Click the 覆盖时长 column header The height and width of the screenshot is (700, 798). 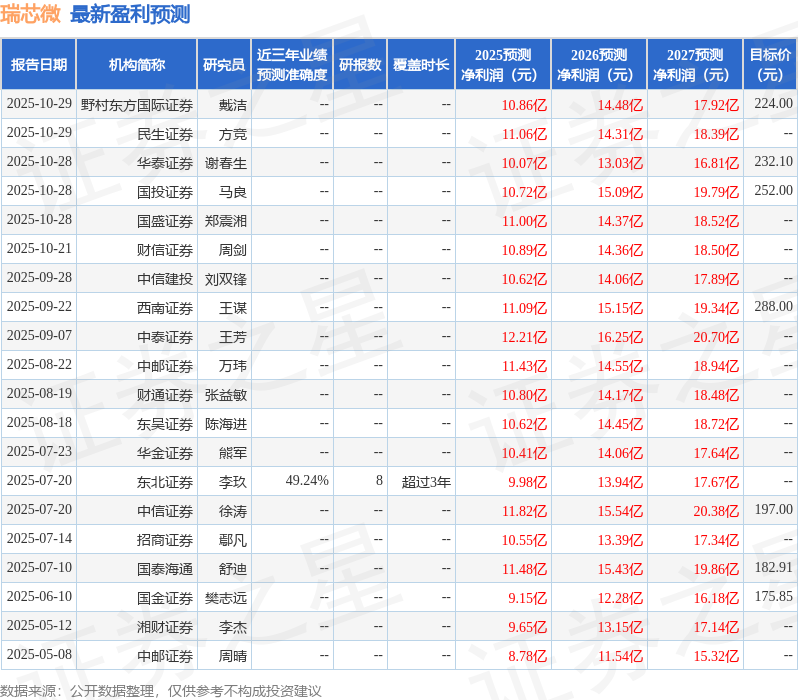(x=421, y=65)
